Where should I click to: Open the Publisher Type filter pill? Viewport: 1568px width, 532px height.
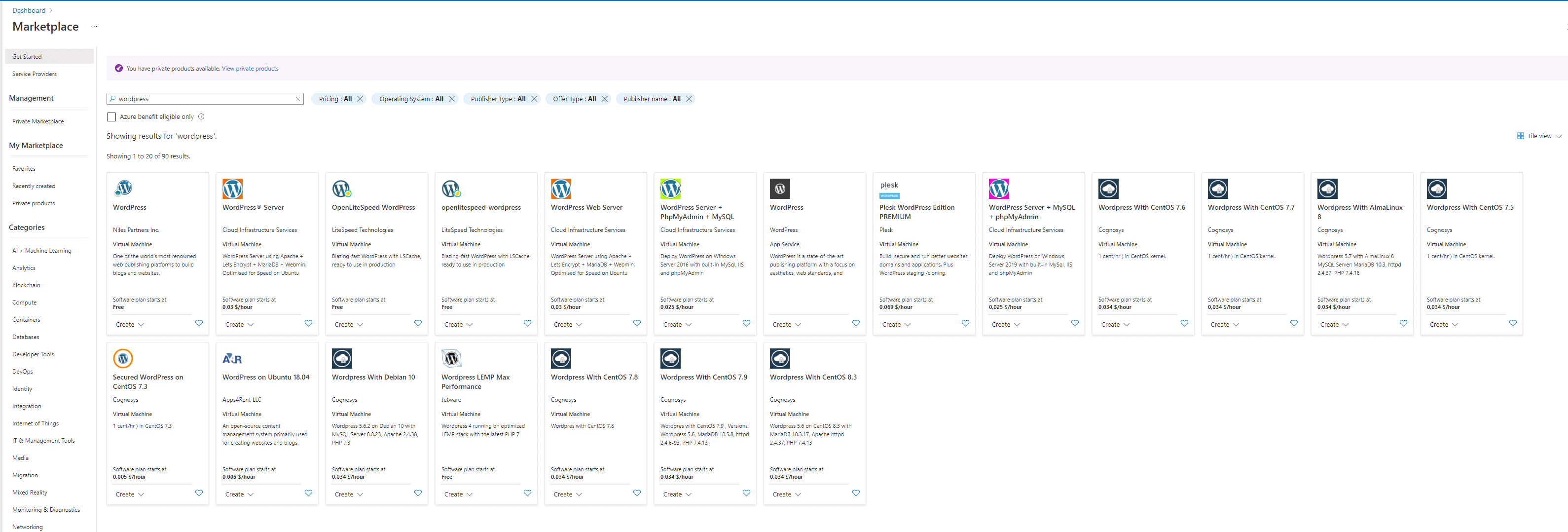coord(498,99)
